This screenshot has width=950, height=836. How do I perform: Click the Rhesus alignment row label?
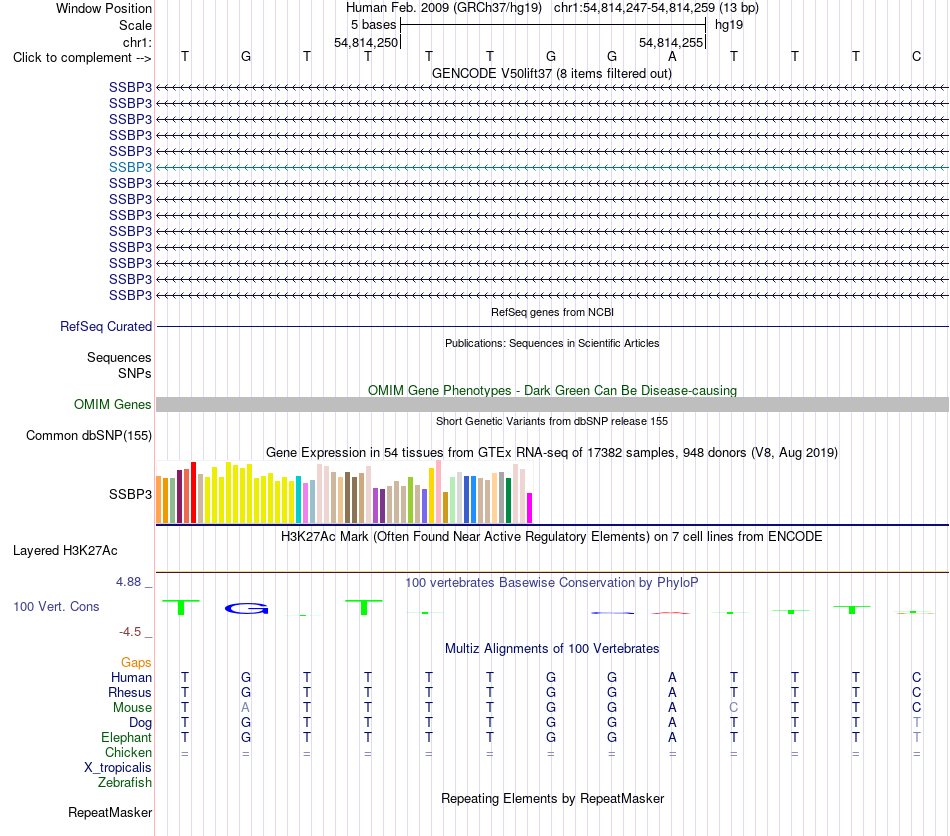(x=130, y=692)
